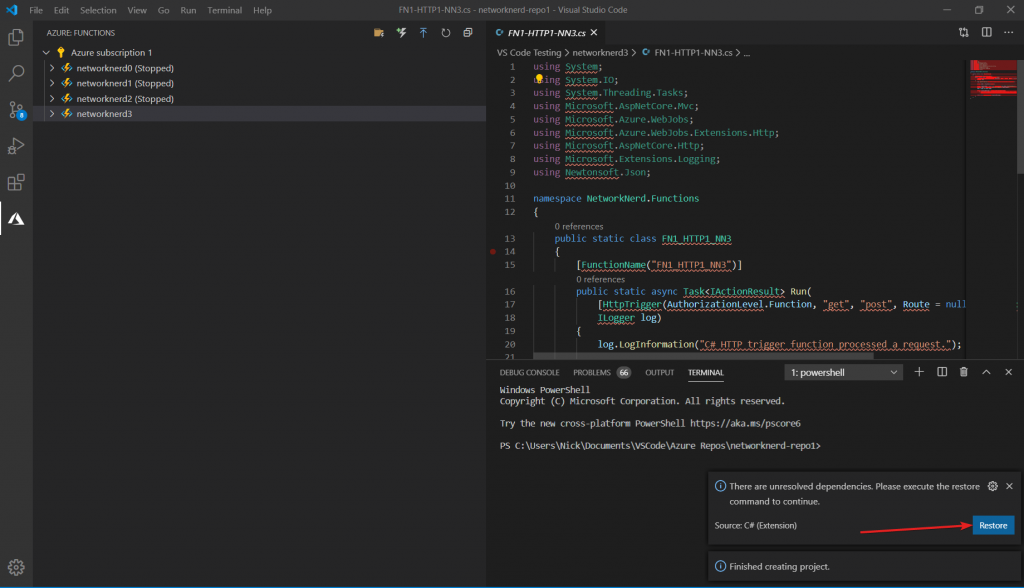Open the Explorer view in activity bar
The width and height of the screenshot is (1024, 588).
[16, 38]
